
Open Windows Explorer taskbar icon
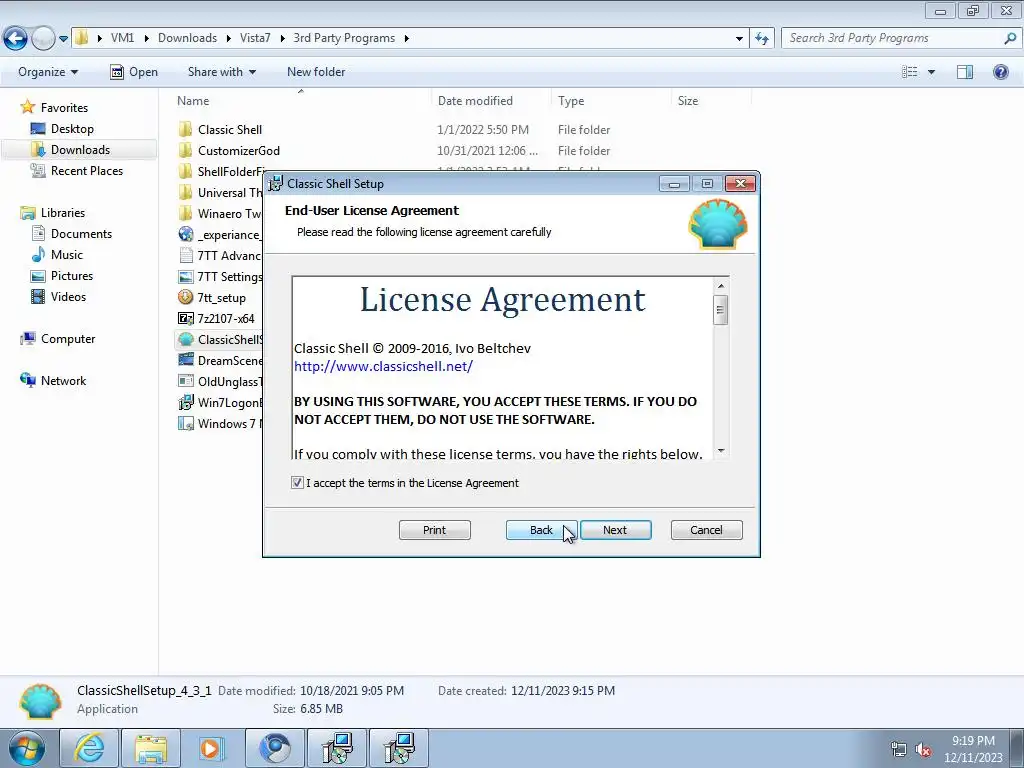point(151,748)
